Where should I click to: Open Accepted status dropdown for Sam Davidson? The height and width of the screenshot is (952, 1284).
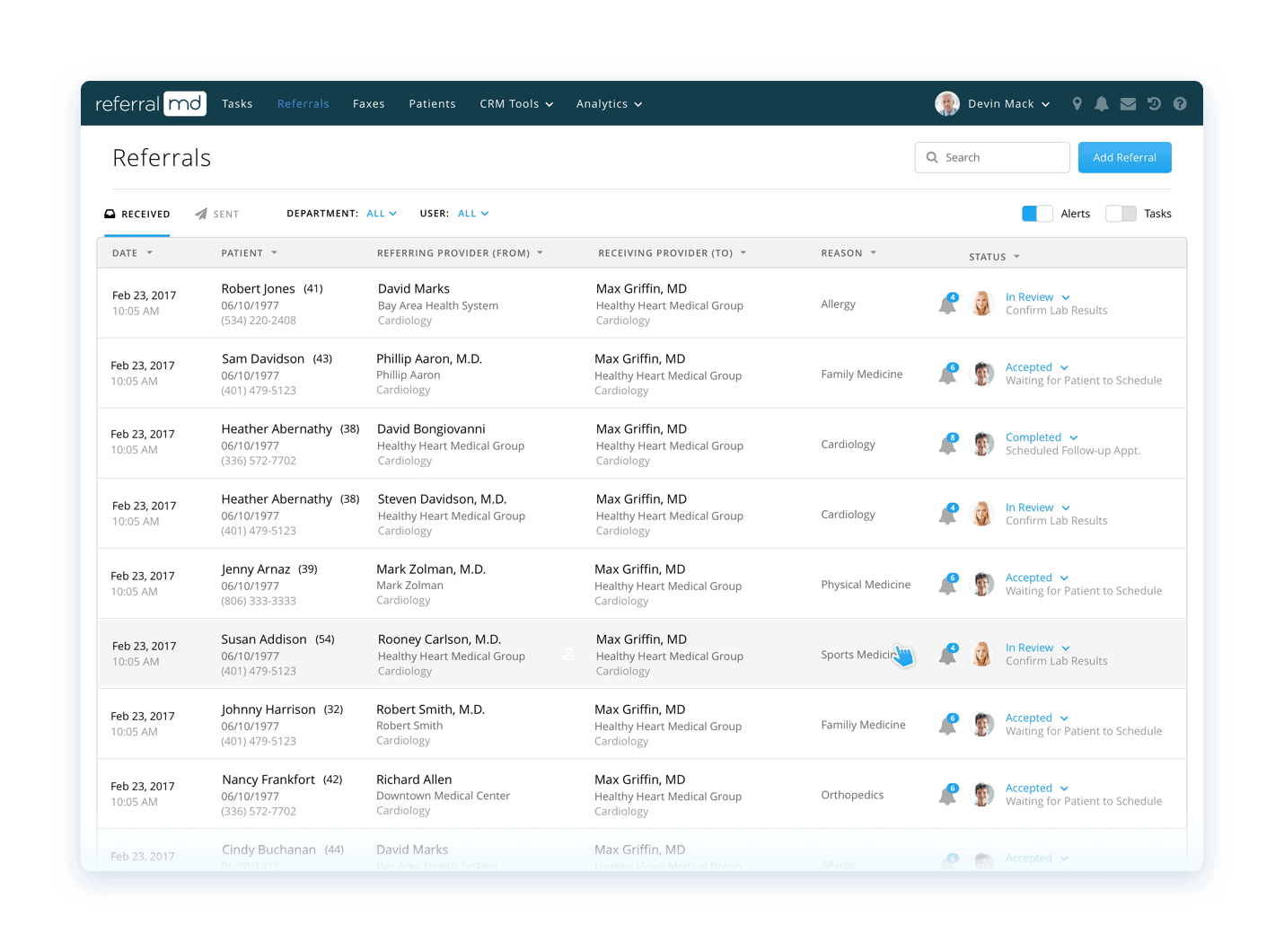tap(1037, 367)
